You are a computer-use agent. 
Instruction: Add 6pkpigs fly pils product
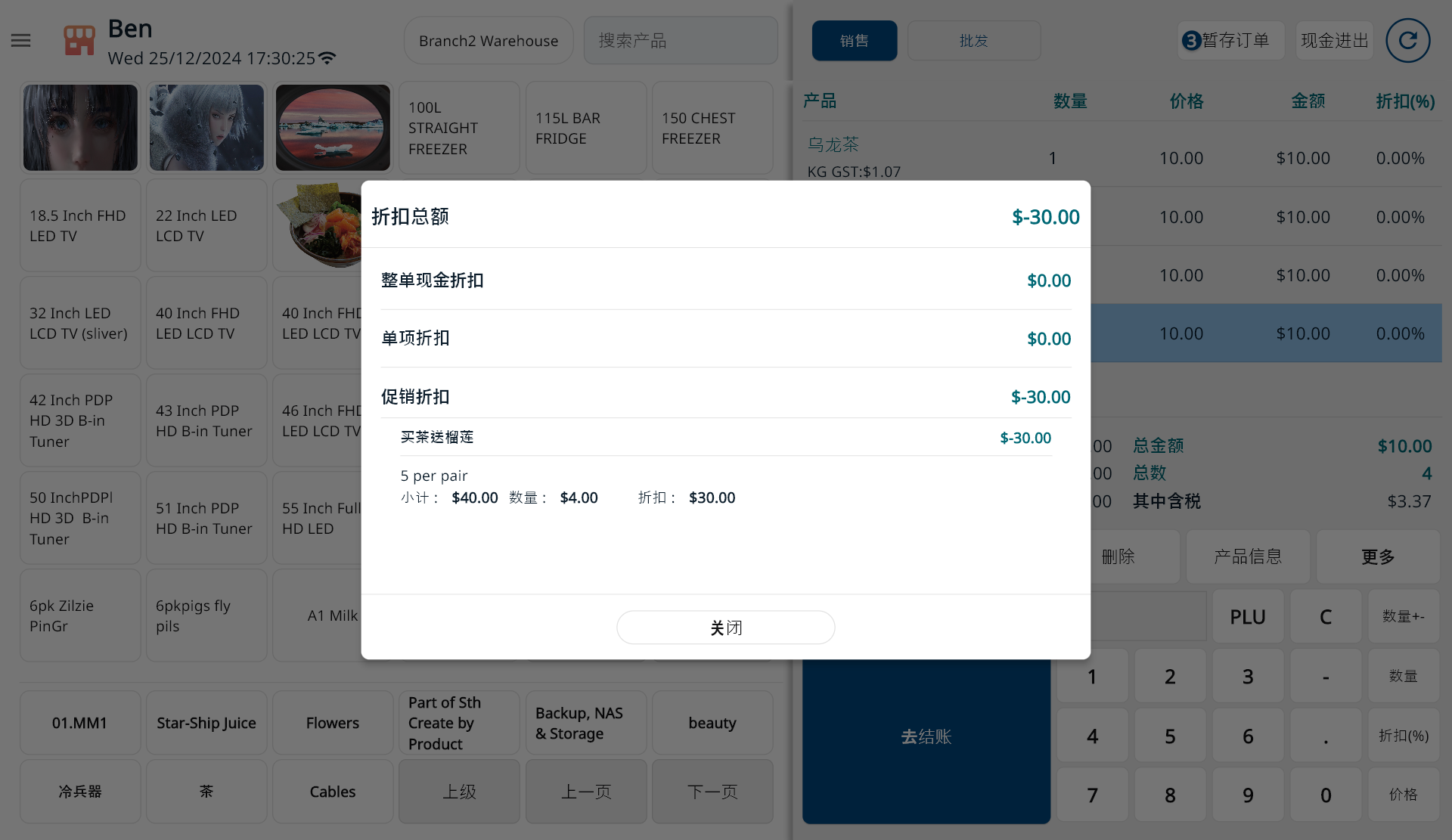coord(206,615)
